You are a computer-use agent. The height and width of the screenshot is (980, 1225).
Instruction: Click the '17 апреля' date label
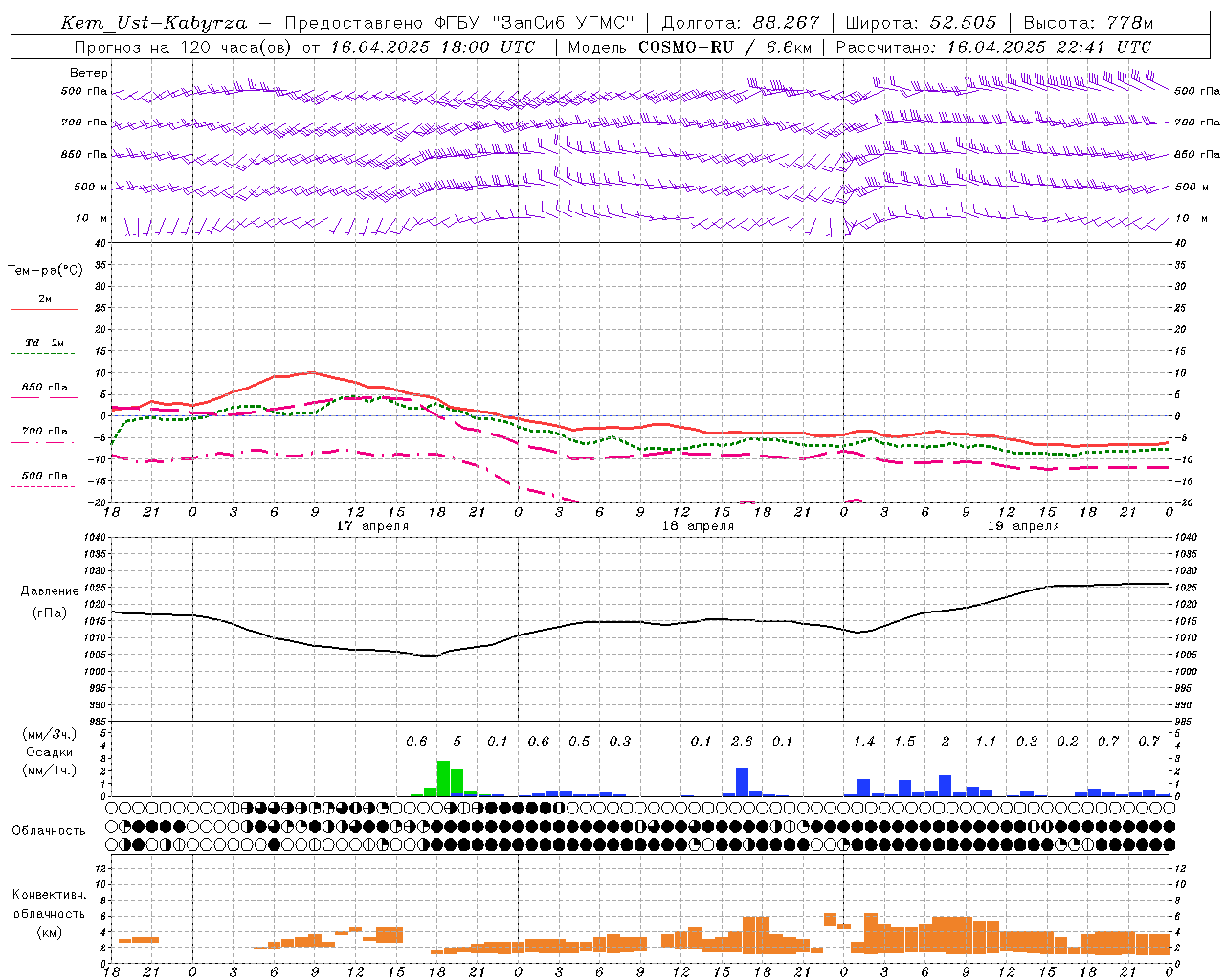(372, 526)
